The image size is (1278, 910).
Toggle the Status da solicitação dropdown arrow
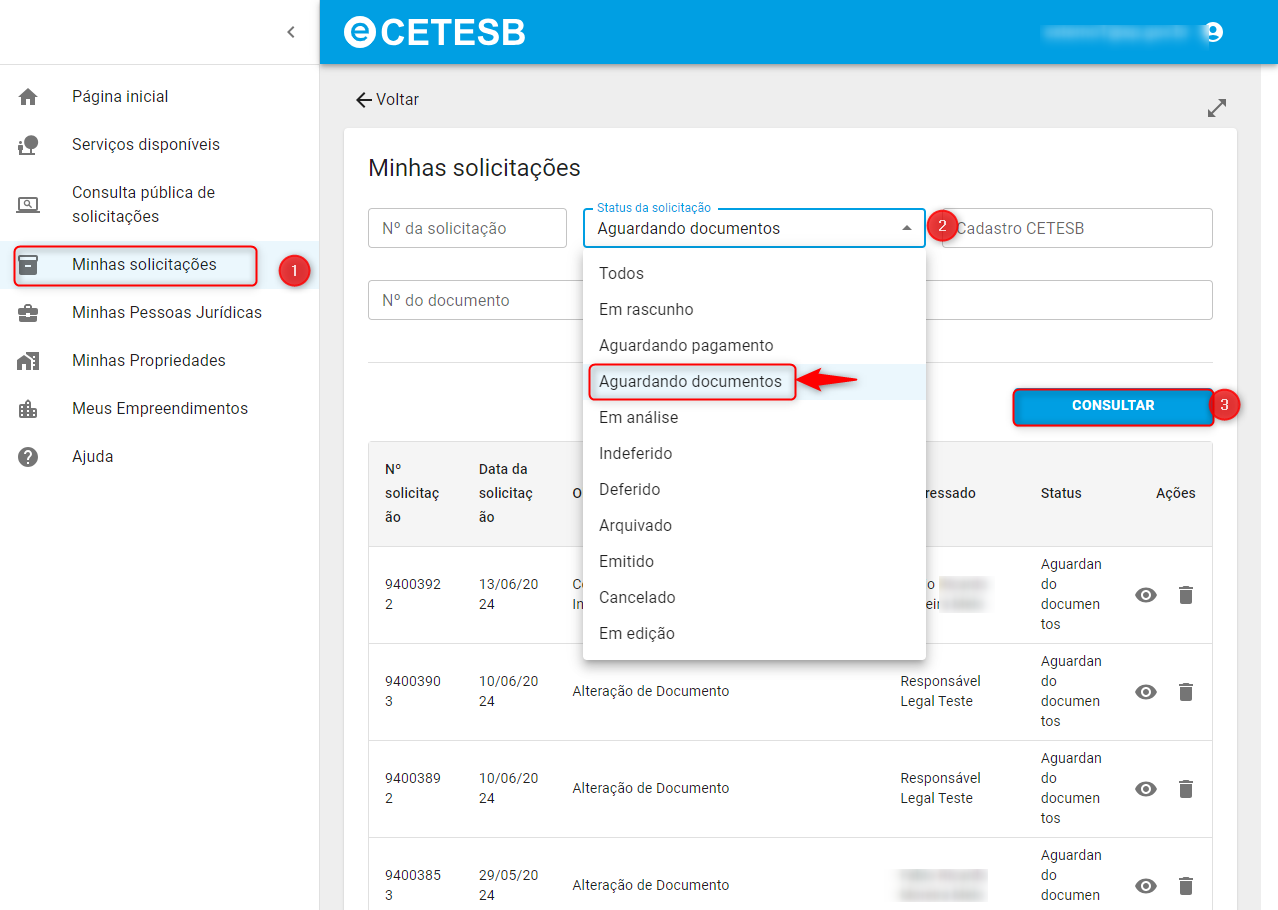tap(907, 228)
